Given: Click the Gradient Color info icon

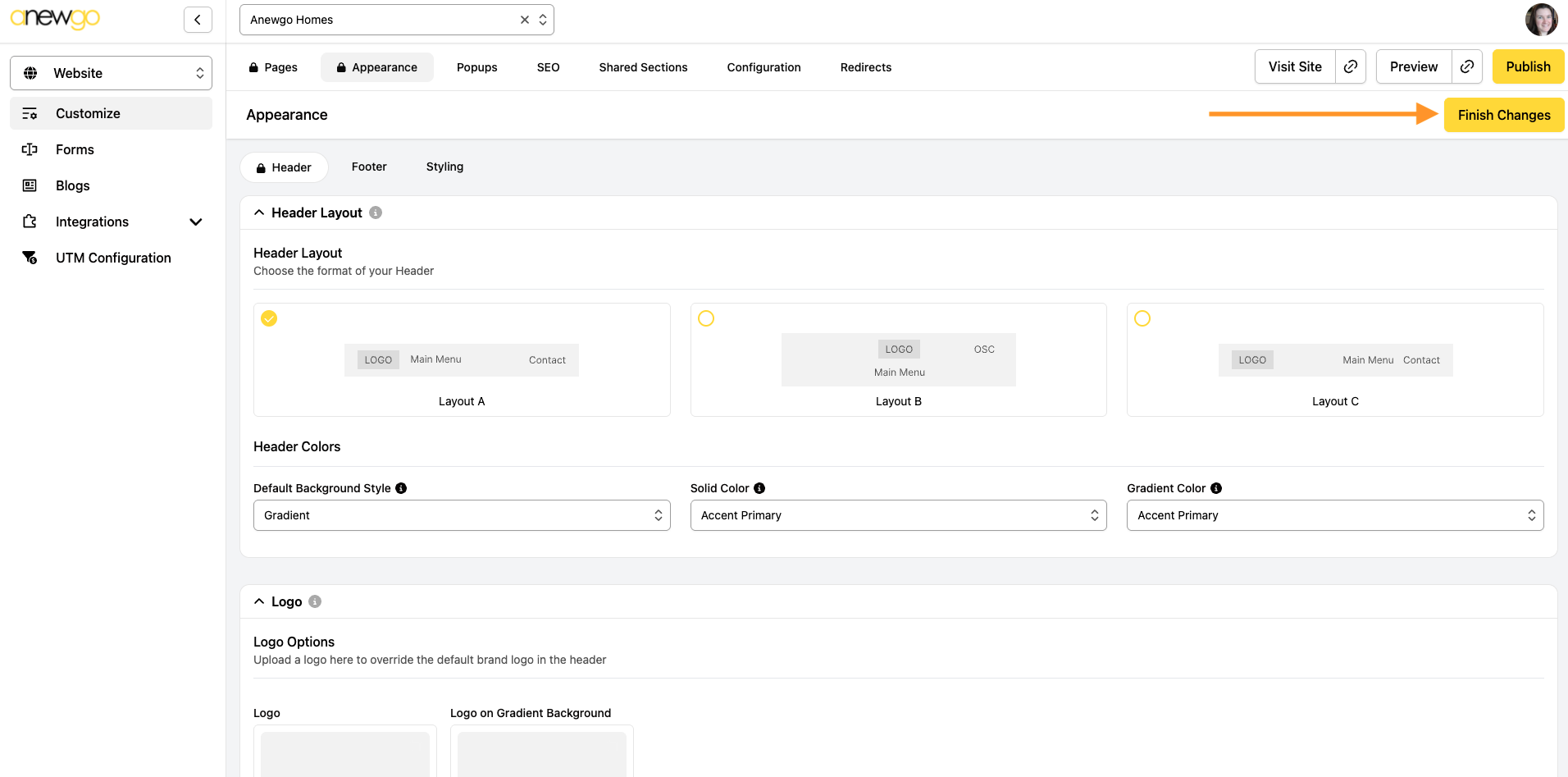Looking at the screenshot, I should (x=1216, y=488).
